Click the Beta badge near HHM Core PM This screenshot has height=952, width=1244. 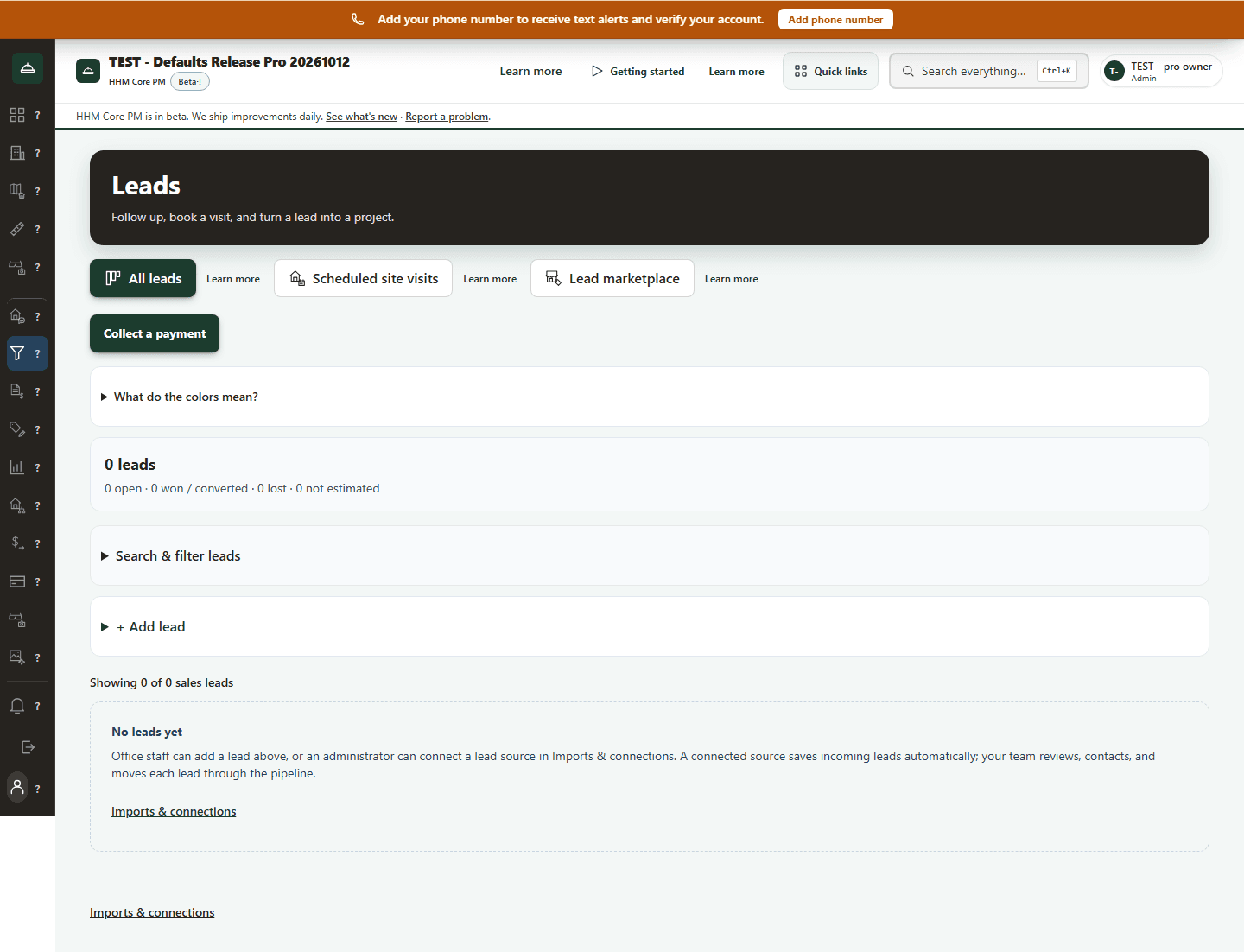(x=190, y=81)
